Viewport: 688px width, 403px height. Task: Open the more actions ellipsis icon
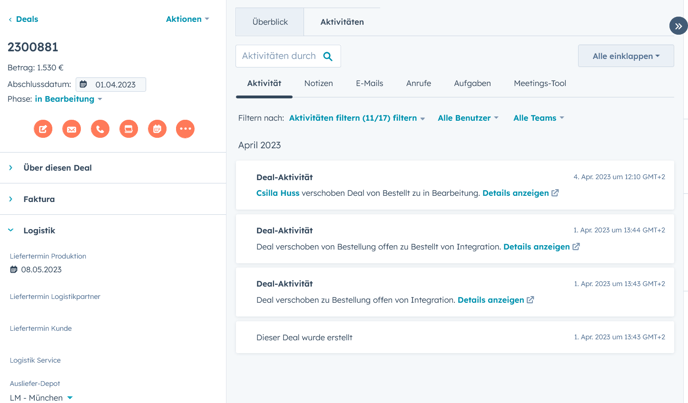[x=185, y=129]
